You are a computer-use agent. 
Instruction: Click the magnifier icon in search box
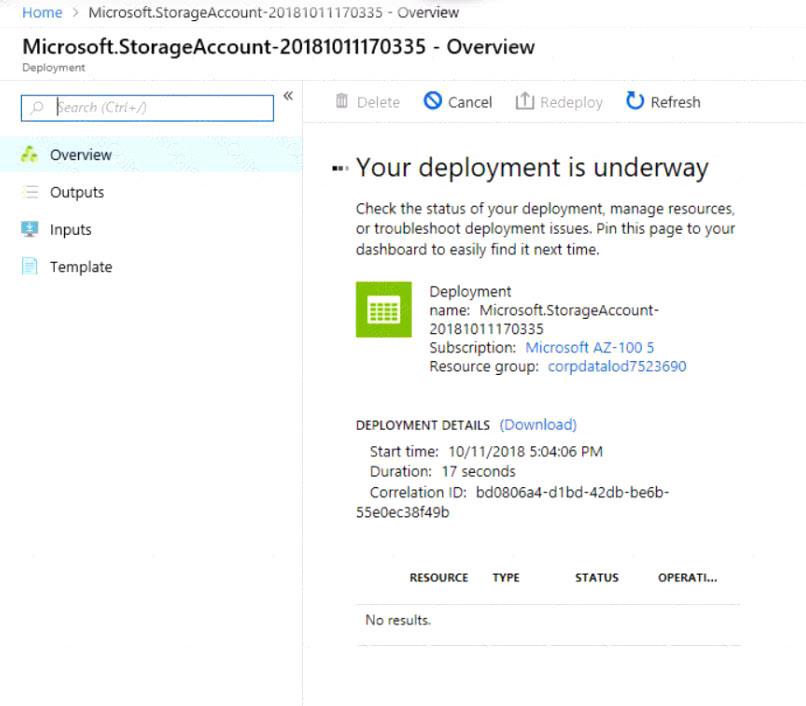tap(37, 107)
